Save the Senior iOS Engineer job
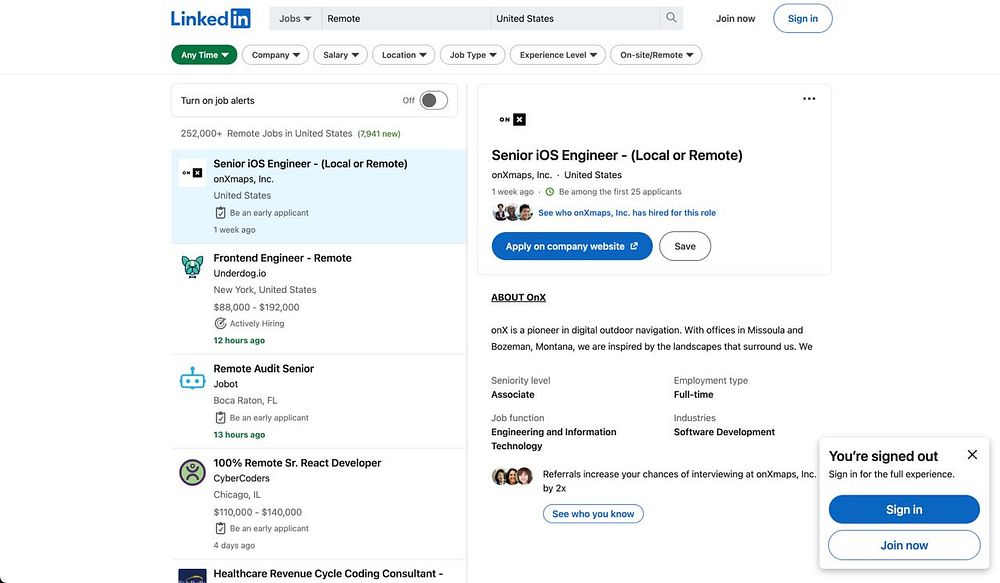 (x=685, y=246)
